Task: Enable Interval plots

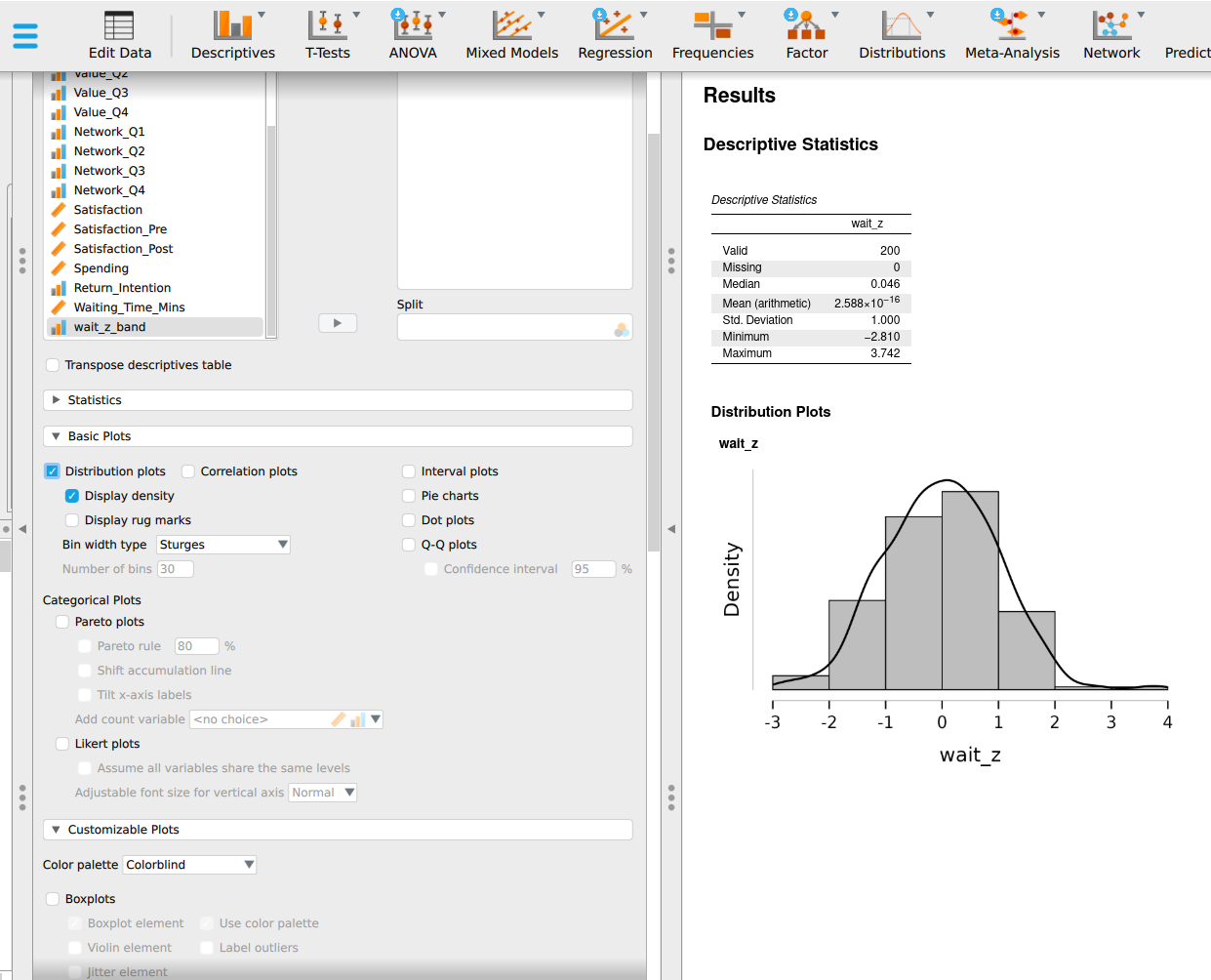Action: [409, 471]
